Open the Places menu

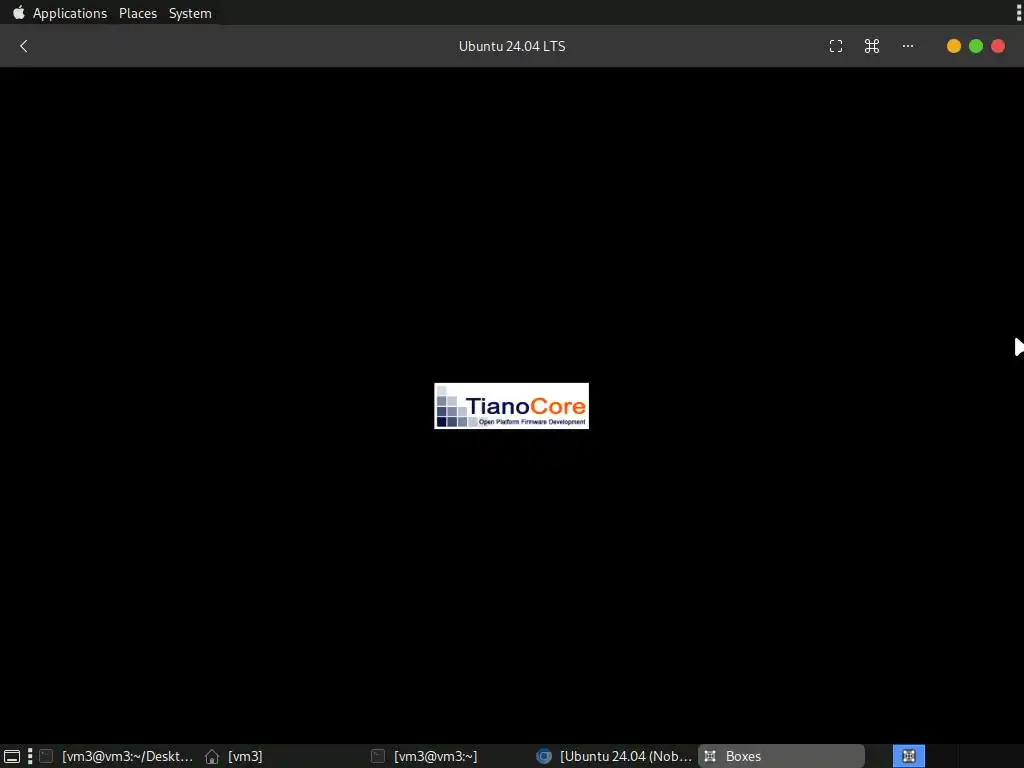click(138, 13)
